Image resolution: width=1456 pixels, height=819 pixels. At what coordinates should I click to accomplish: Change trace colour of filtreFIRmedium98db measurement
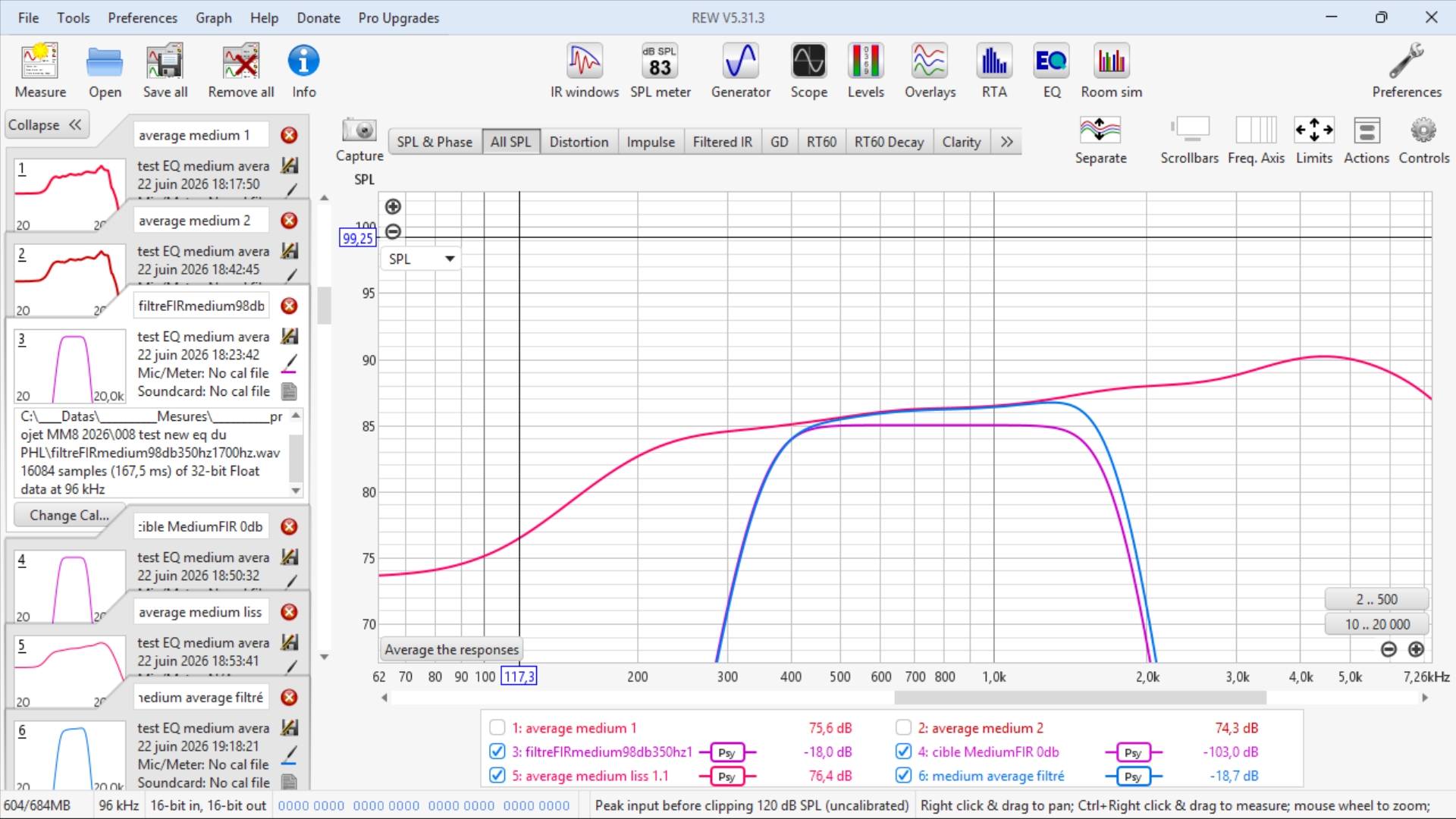tap(289, 364)
